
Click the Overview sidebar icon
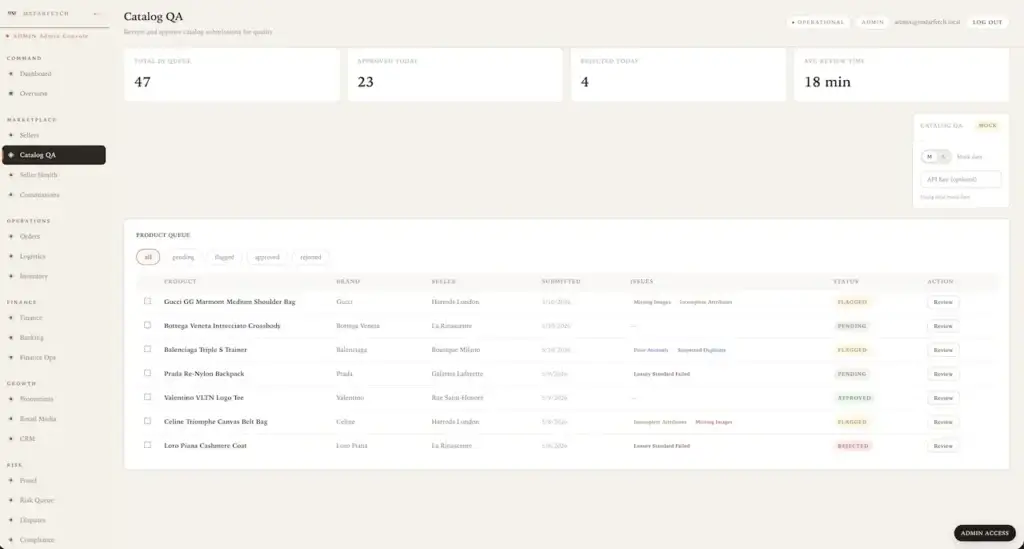11,93
